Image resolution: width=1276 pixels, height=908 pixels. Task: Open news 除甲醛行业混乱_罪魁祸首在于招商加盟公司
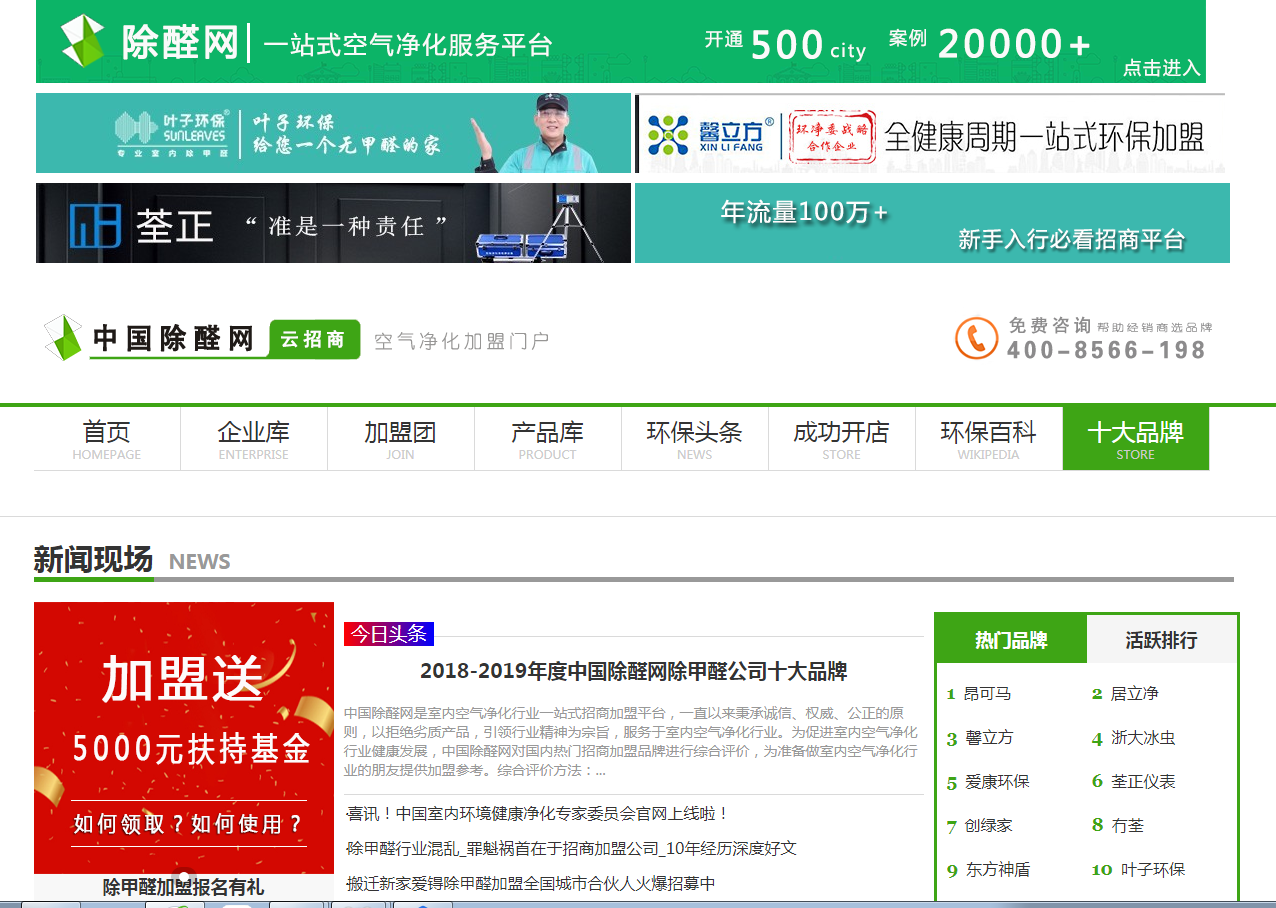(571, 848)
